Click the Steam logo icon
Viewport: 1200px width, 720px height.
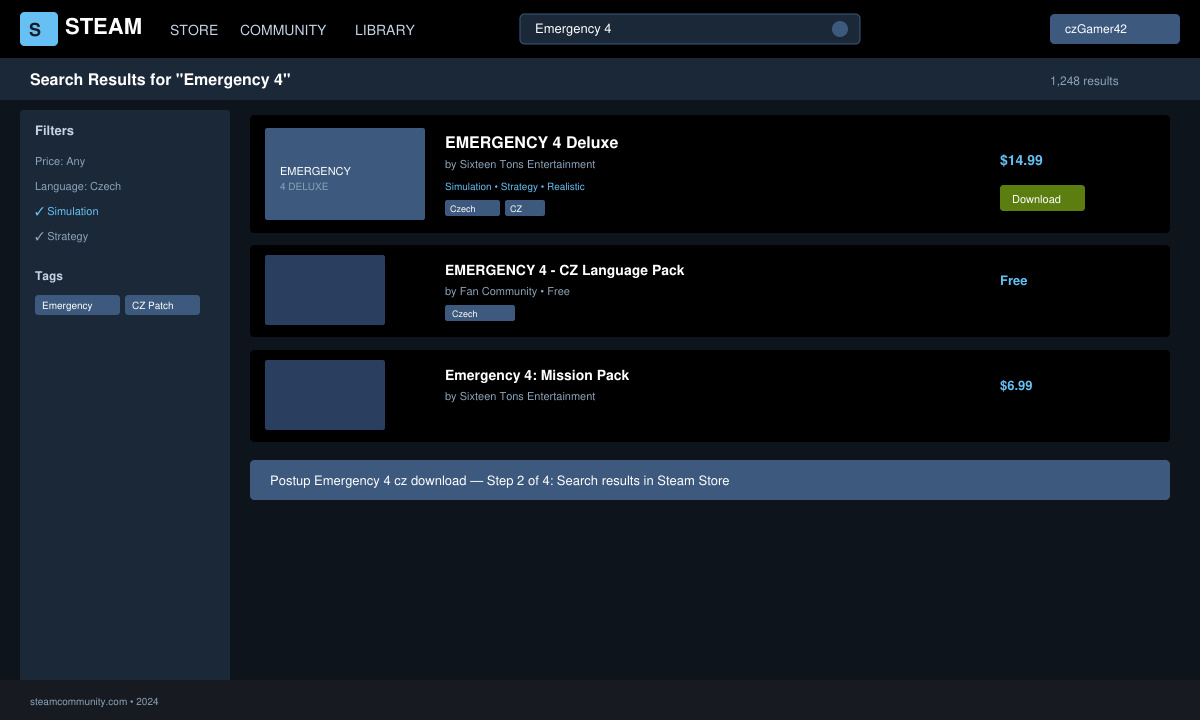pyautogui.click(x=39, y=29)
